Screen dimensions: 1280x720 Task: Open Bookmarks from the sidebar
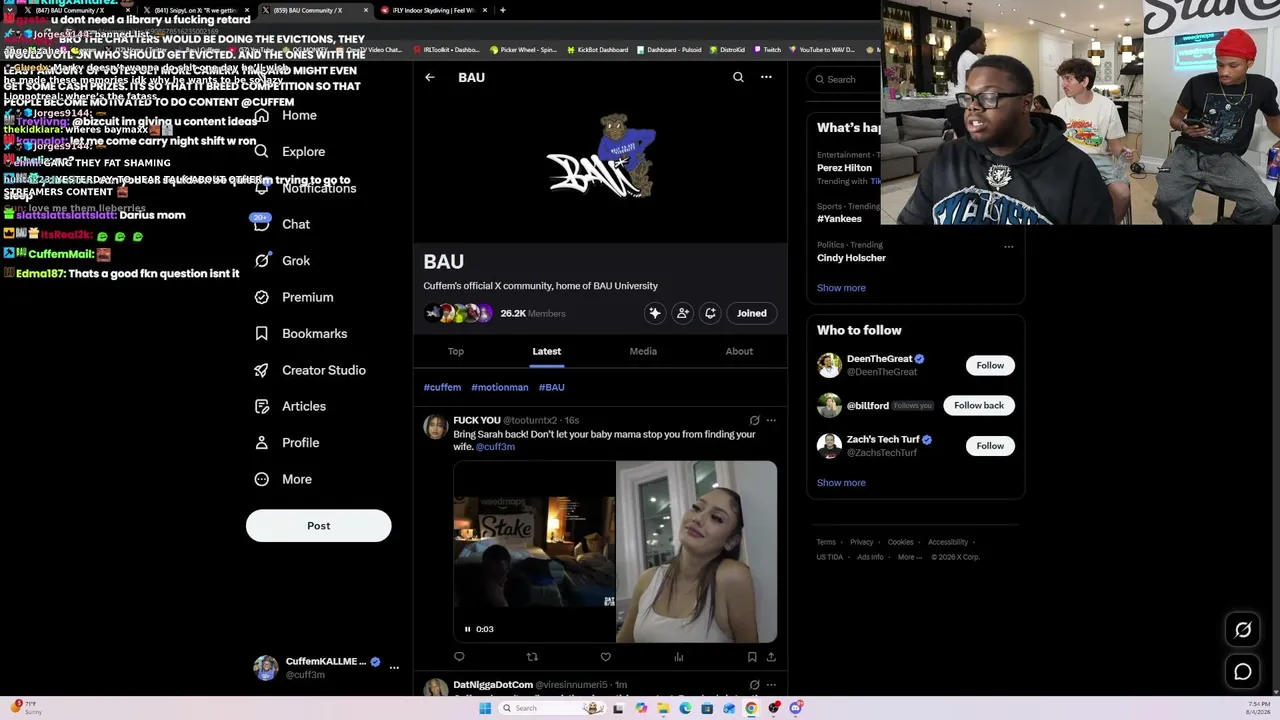tap(300, 334)
